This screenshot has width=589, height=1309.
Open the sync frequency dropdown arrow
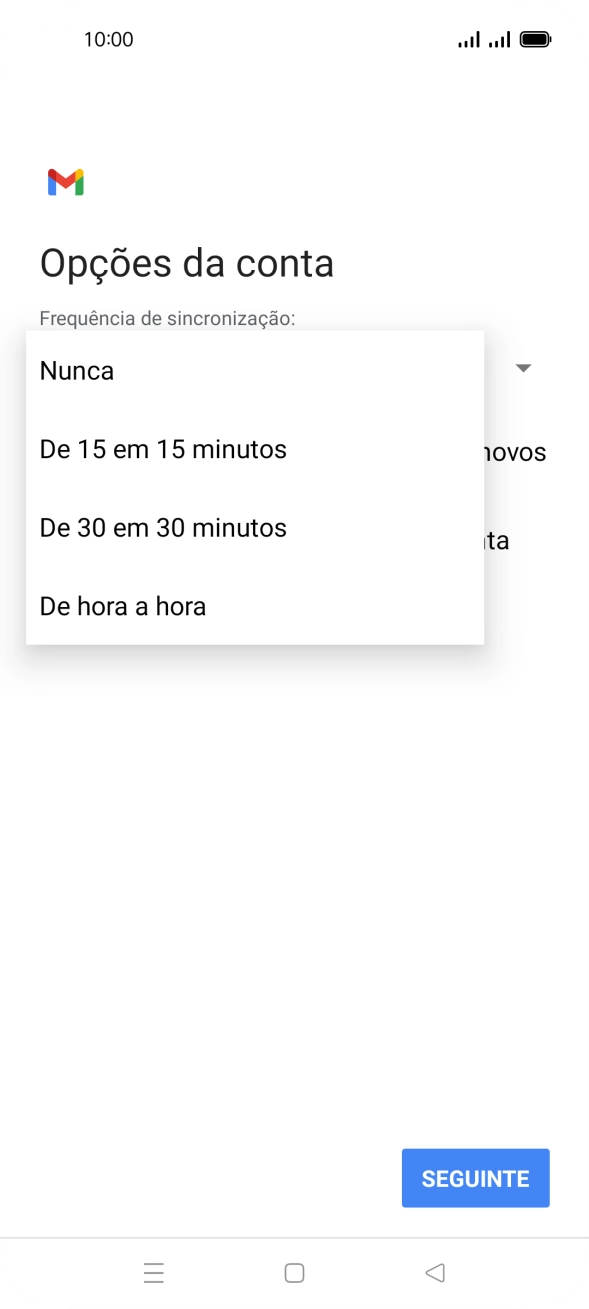point(524,368)
